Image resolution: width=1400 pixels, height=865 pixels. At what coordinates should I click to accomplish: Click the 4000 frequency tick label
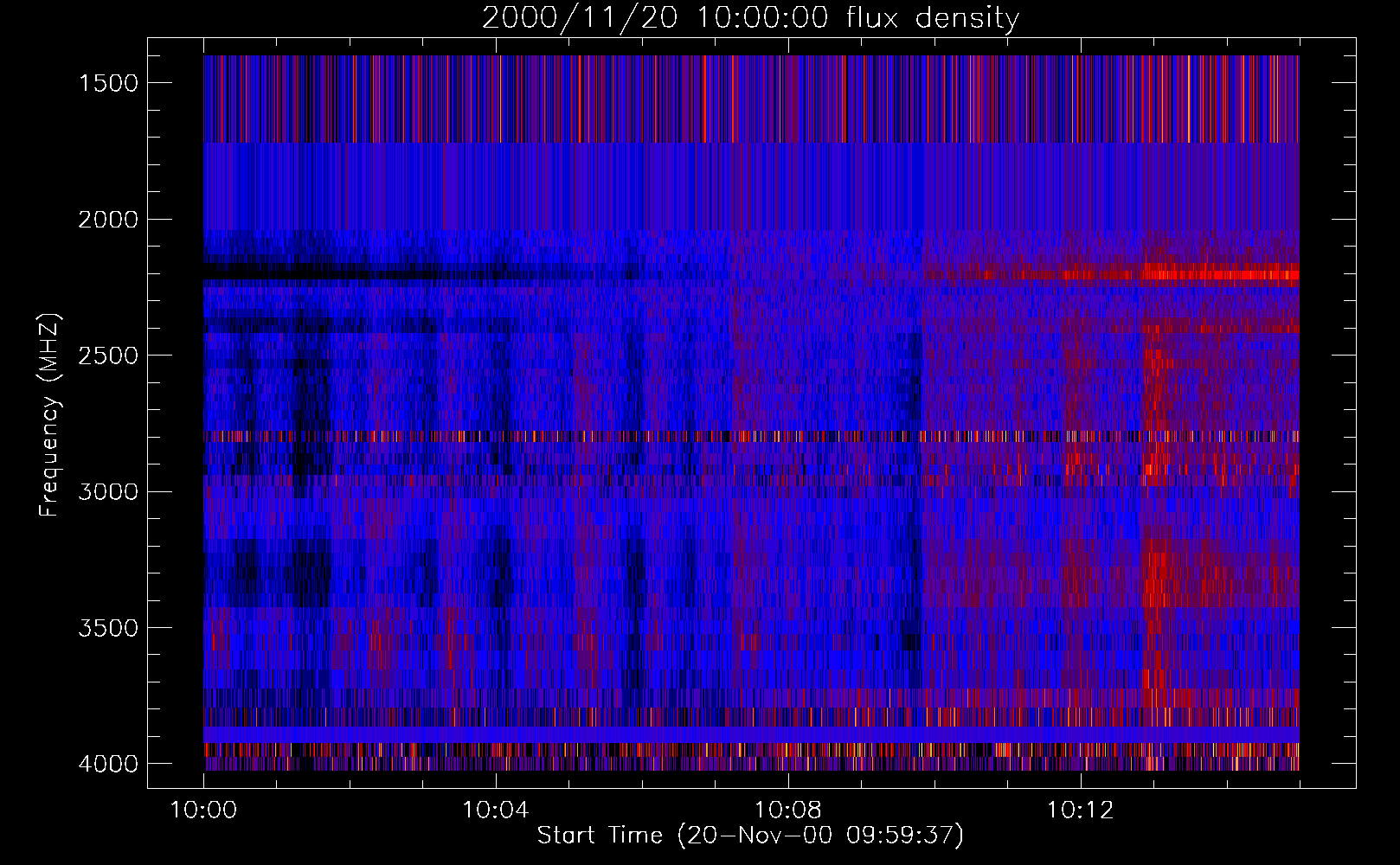click(x=108, y=764)
